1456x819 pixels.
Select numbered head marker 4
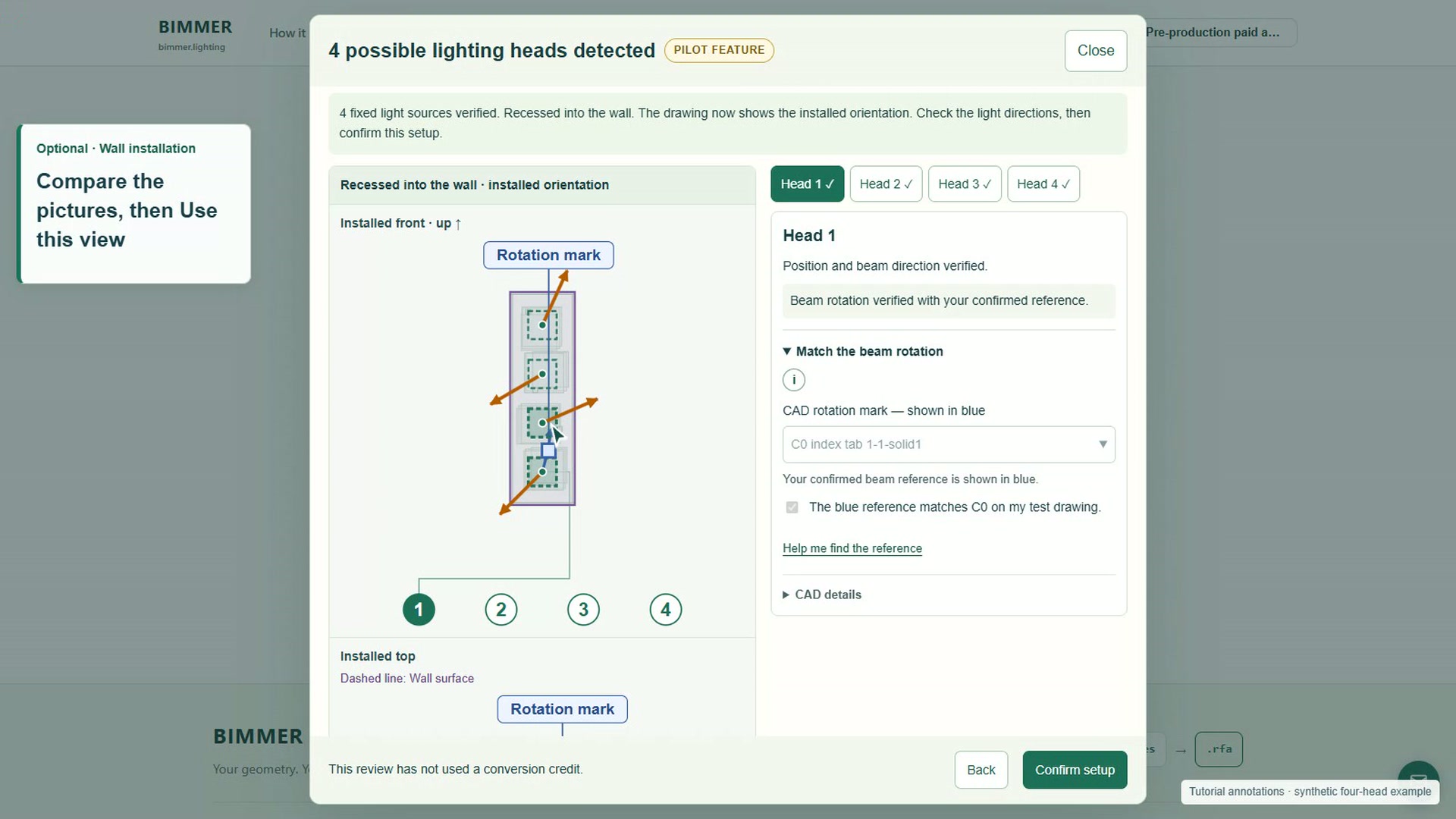[x=666, y=610]
